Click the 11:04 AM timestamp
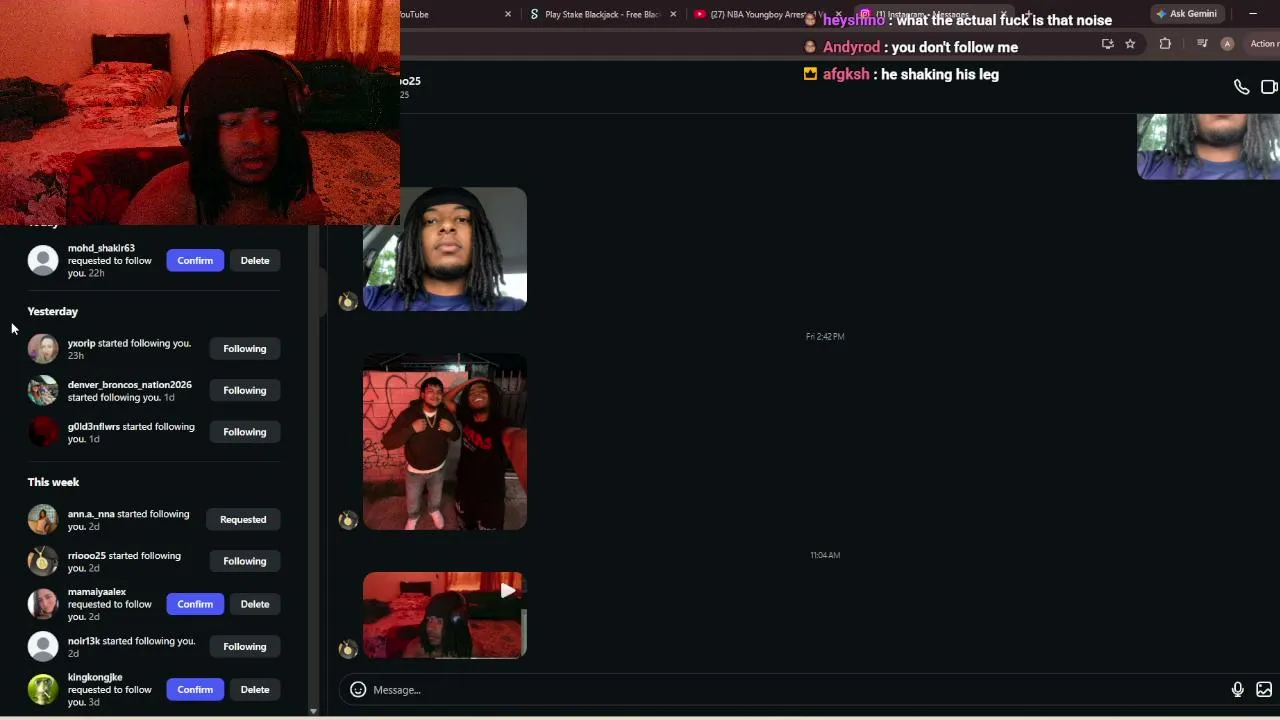Screen dimensions: 1280x720 [825, 555]
